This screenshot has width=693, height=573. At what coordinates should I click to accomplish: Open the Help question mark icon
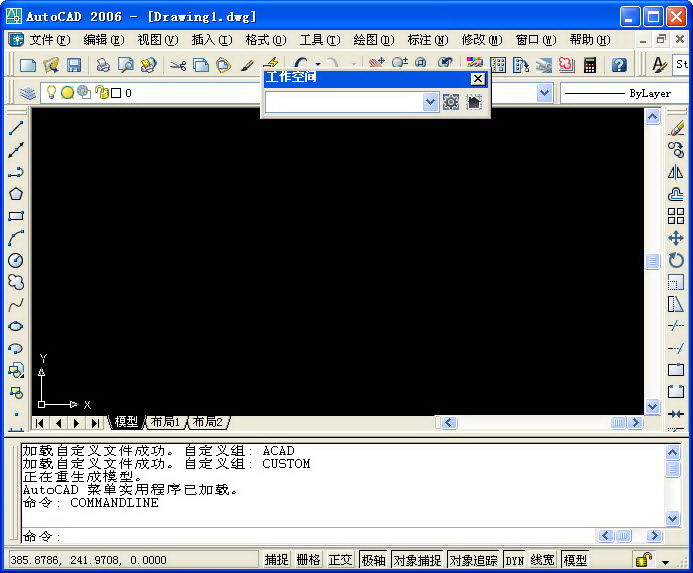(619, 65)
